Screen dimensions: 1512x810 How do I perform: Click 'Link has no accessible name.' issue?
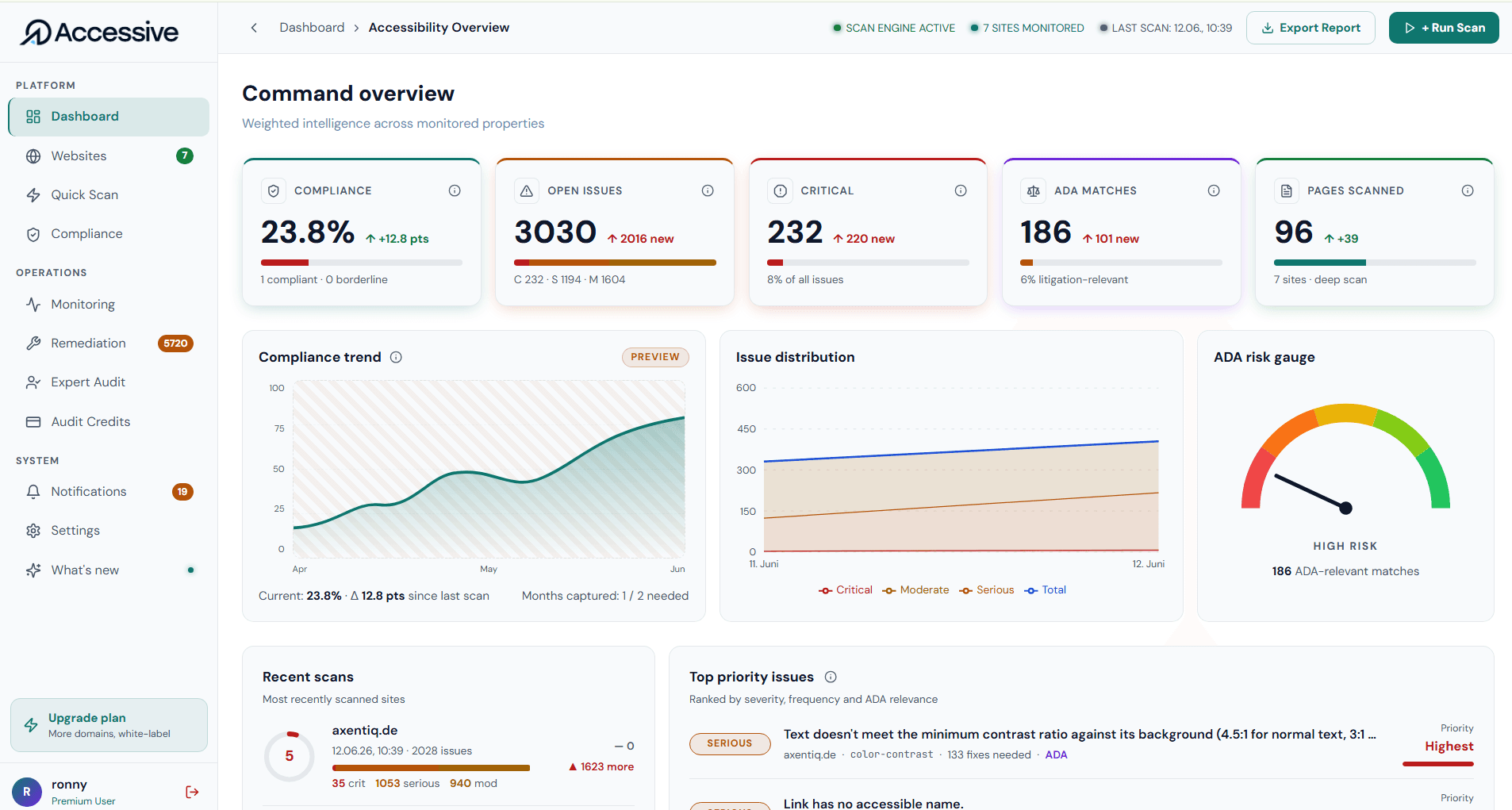(873, 804)
